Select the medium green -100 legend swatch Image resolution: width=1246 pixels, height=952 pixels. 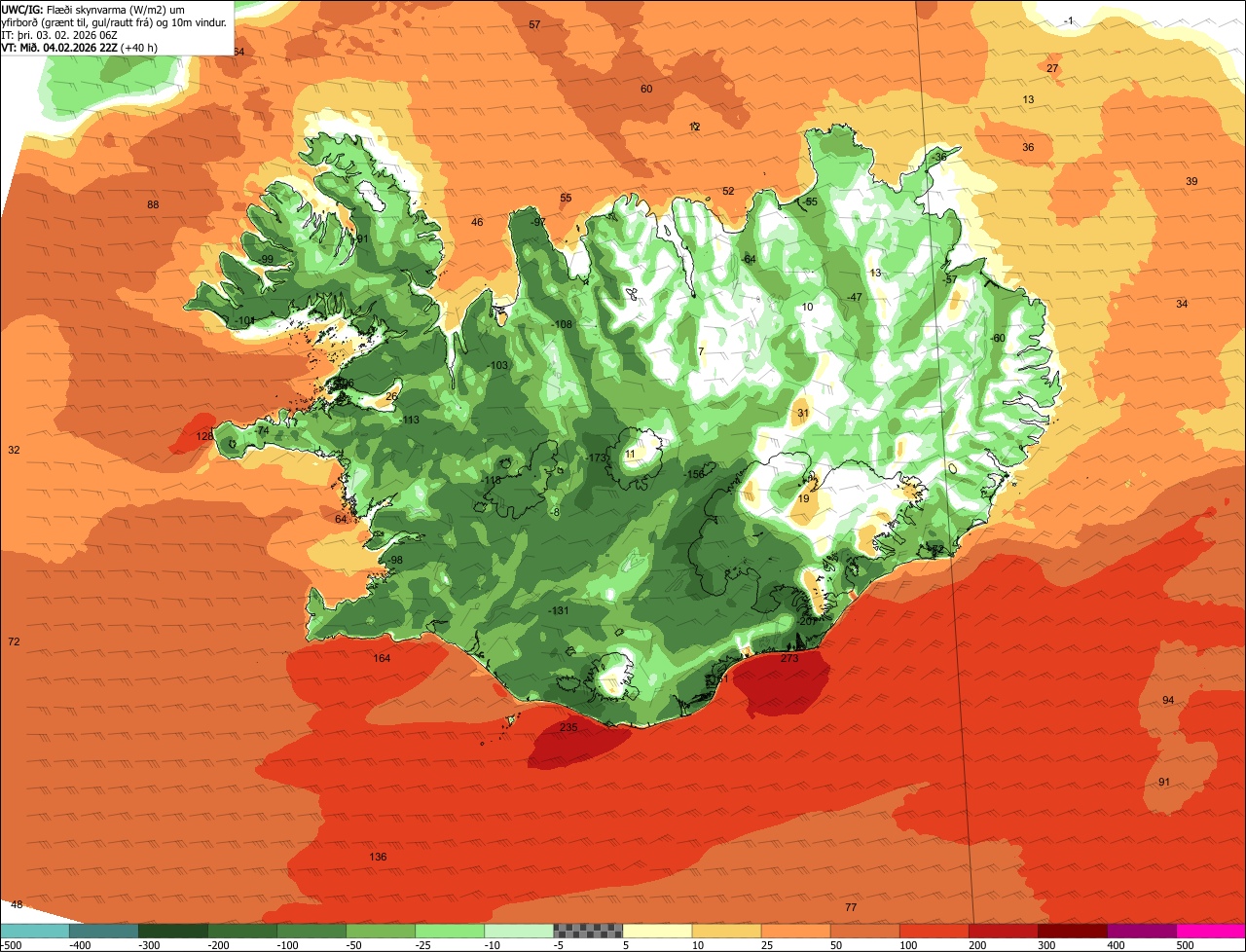click(311, 931)
